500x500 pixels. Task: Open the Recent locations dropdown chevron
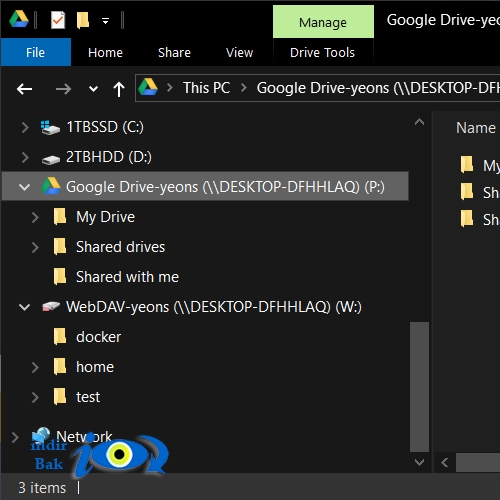[x=94, y=89]
